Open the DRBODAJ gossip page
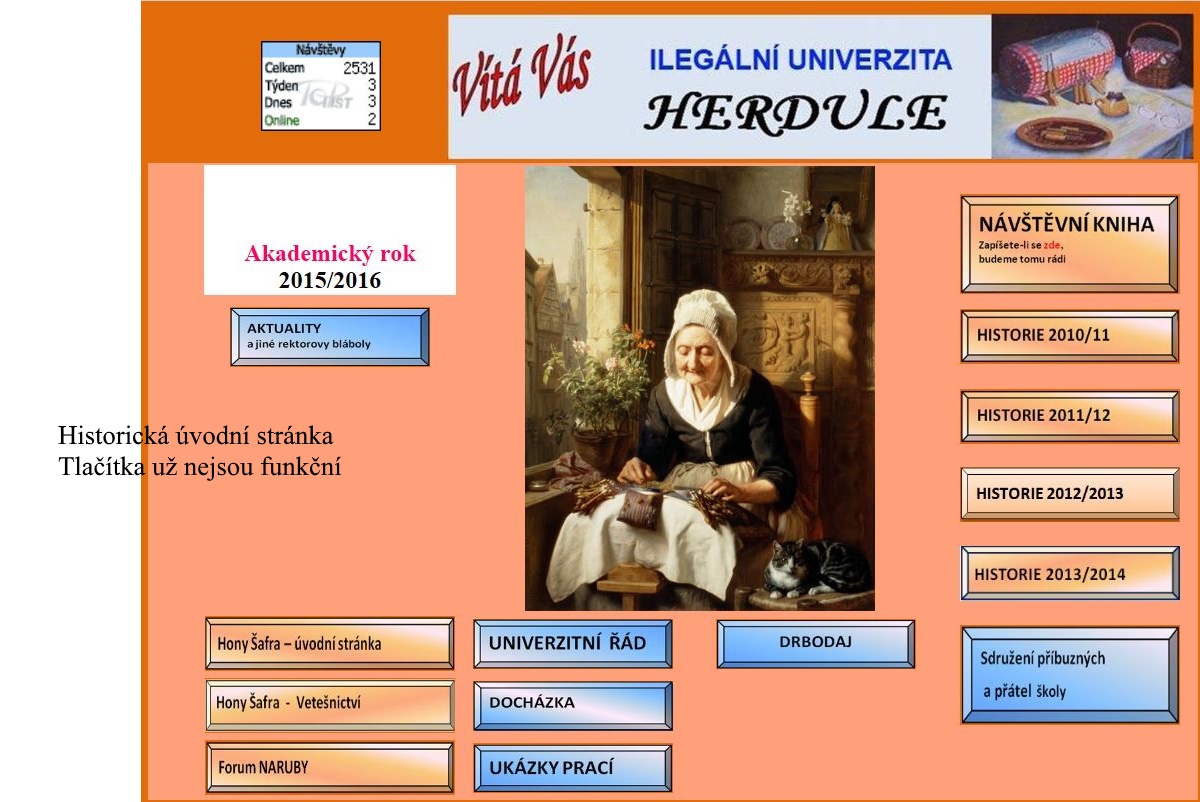This screenshot has height=802, width=1200. click(x=818, y=645)
